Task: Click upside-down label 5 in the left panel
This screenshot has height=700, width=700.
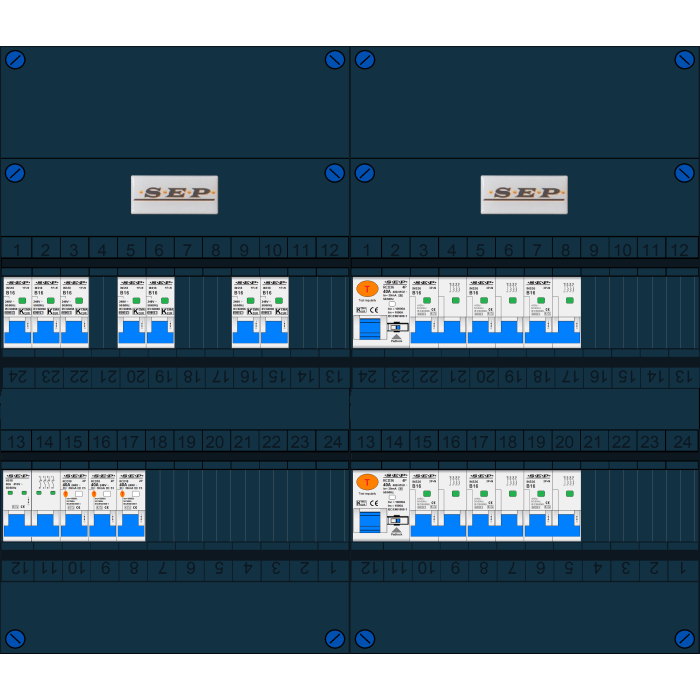Action: coord(219,569)
